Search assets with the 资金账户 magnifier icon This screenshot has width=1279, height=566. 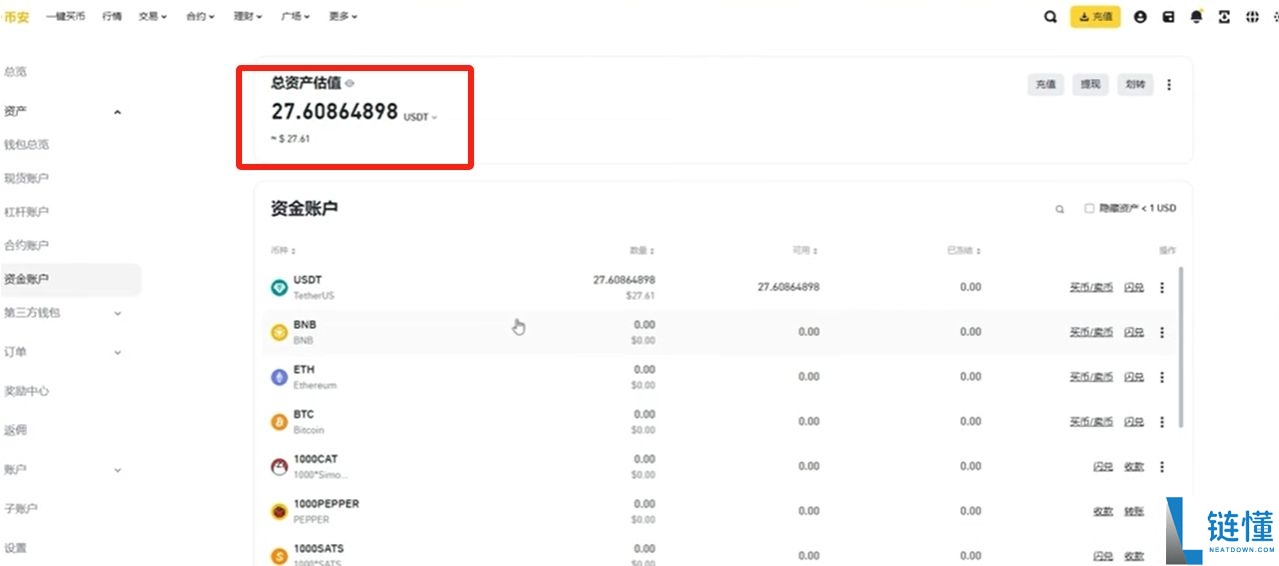coord(1060,209)
